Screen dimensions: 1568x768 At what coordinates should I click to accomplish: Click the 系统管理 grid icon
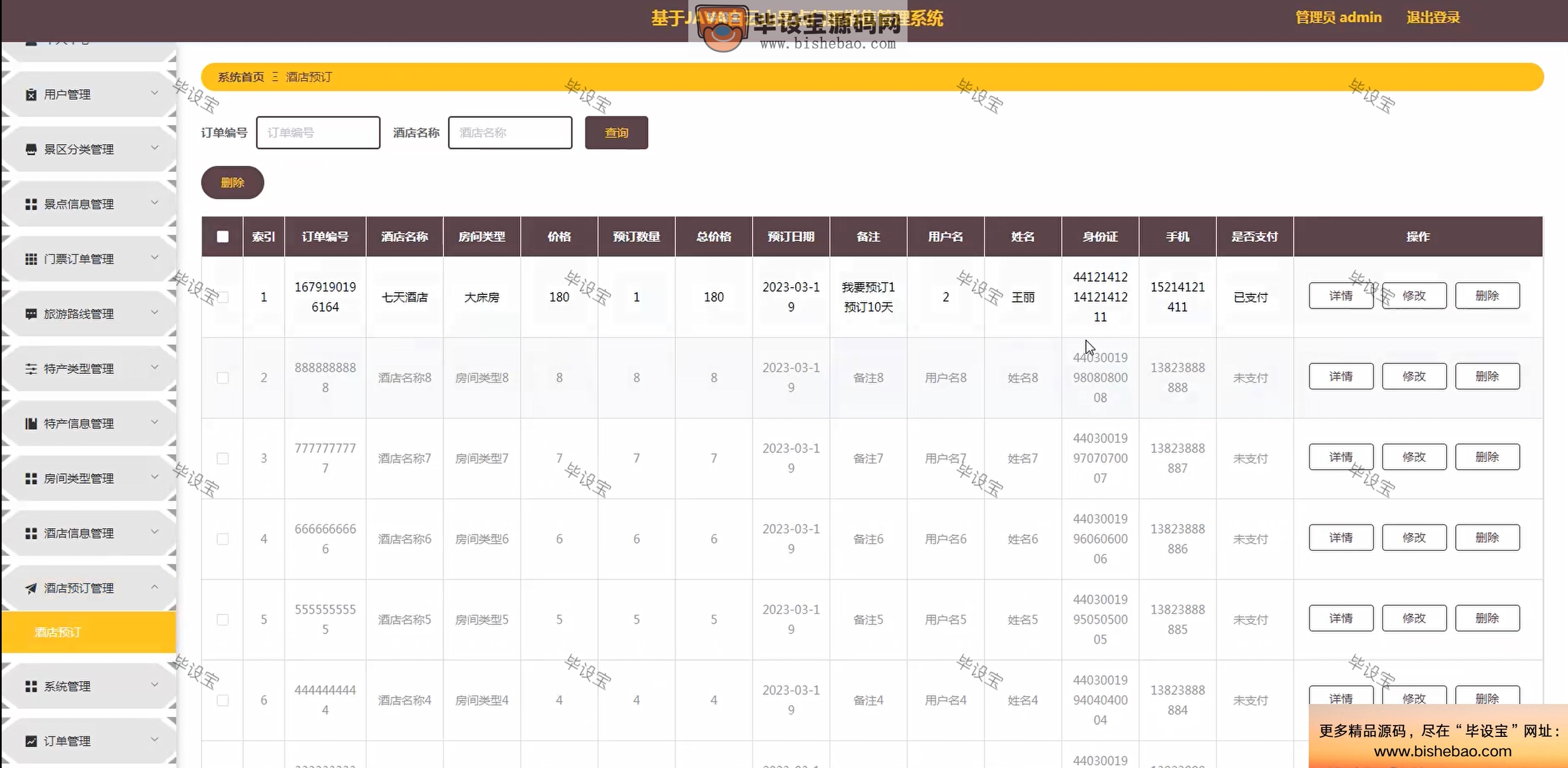[31, 686]
